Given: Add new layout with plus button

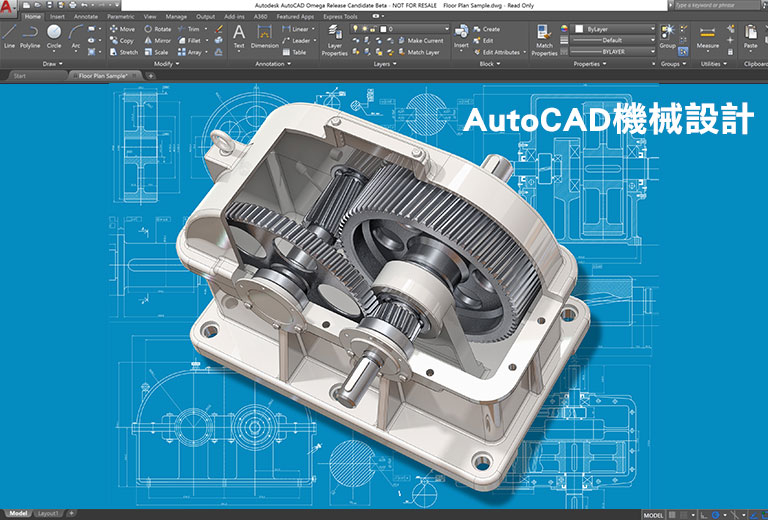Looking at the screenshot, I should click(x=72, y=514).
